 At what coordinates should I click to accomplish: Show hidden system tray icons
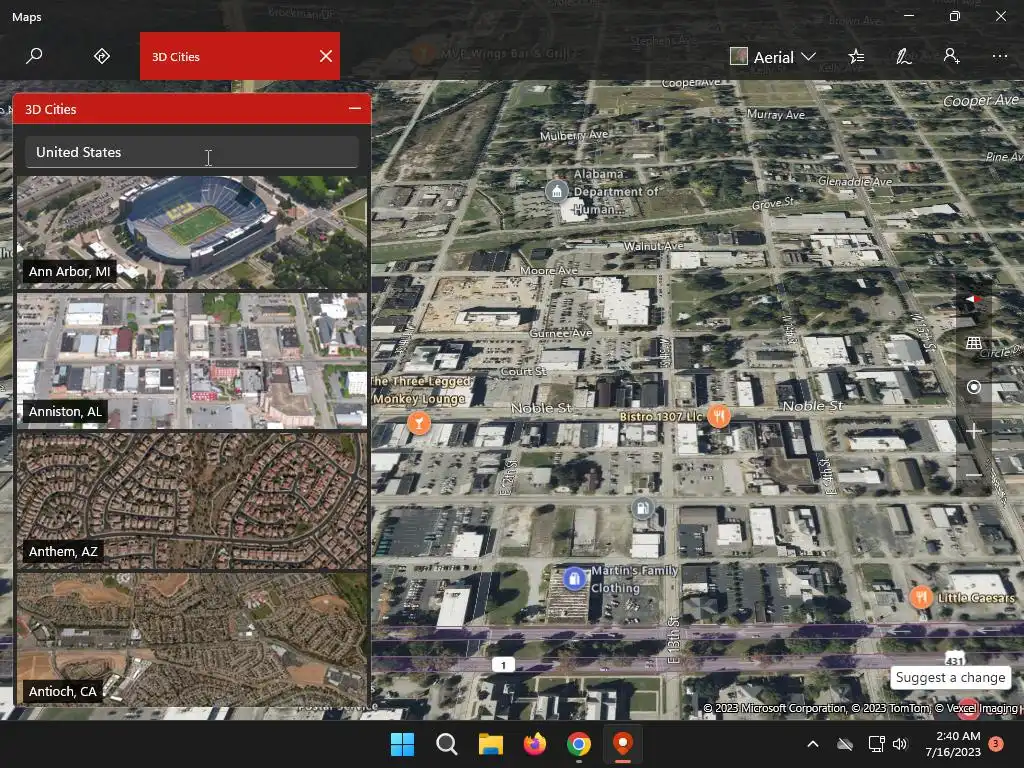tap(812, 744)
